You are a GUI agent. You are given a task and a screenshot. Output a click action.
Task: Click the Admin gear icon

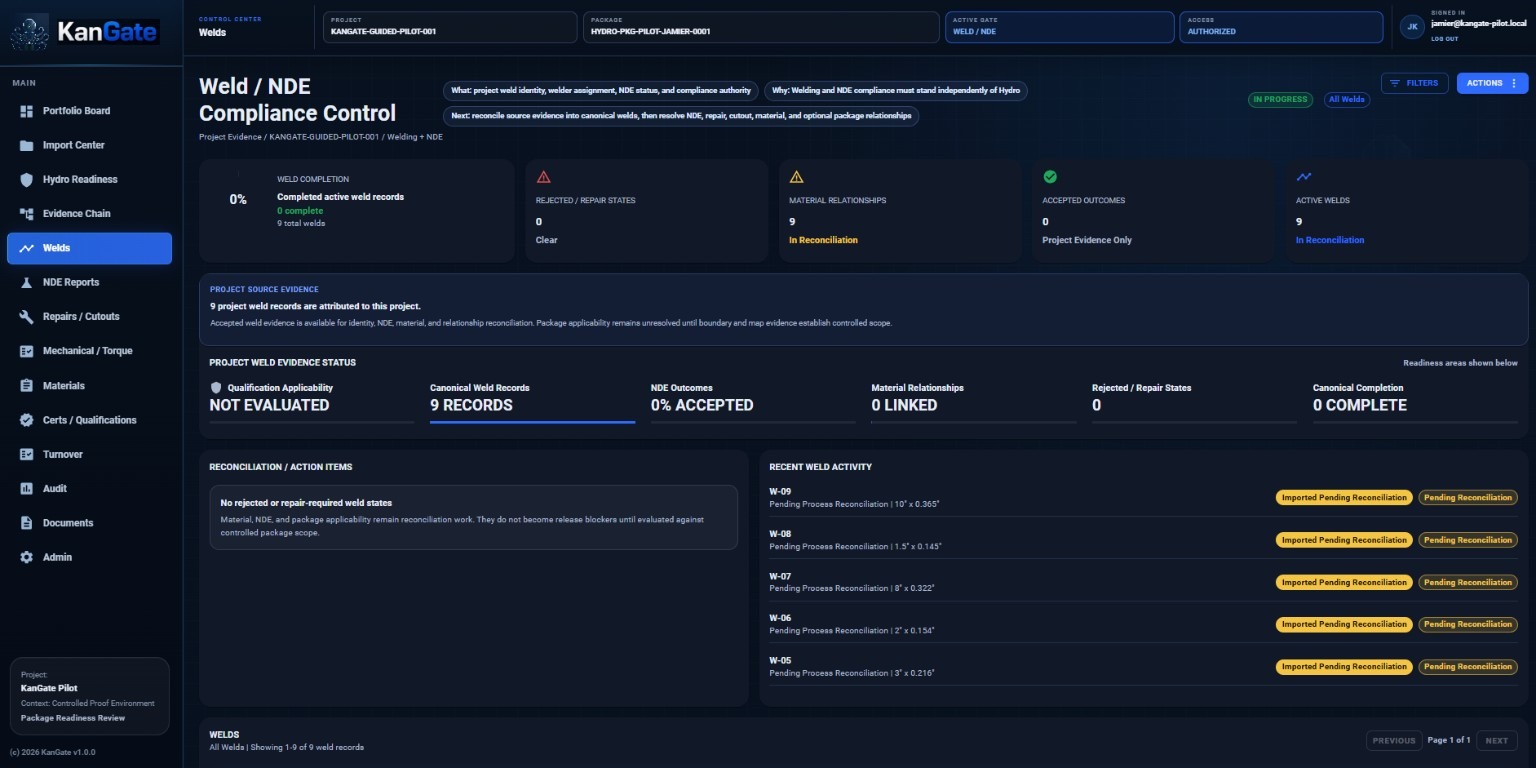[27, 557]
